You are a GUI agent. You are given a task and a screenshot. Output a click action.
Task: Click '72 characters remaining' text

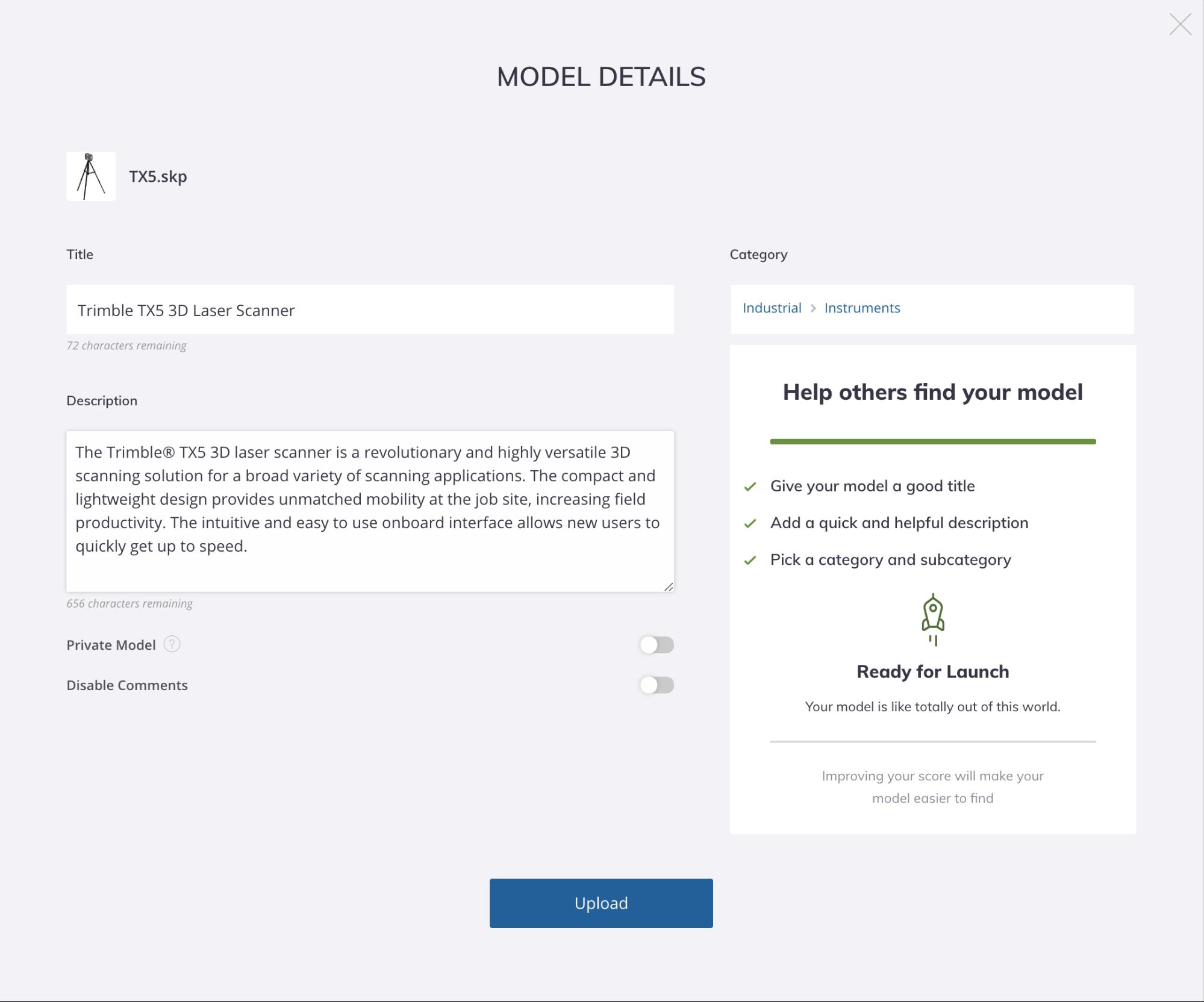(x=126, y=346)
